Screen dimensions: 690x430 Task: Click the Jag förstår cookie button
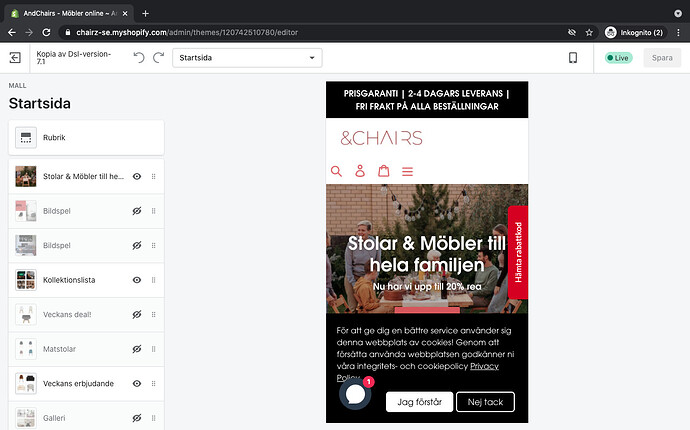[419, 402]
